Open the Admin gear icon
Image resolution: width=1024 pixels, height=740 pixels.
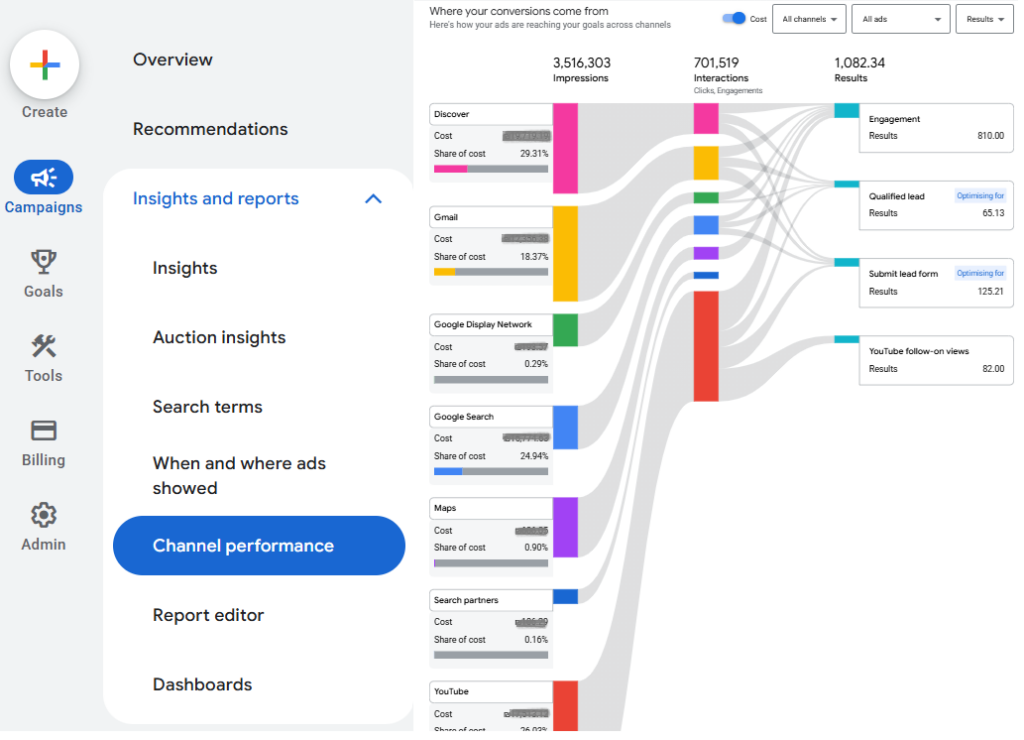pos(43,516)
